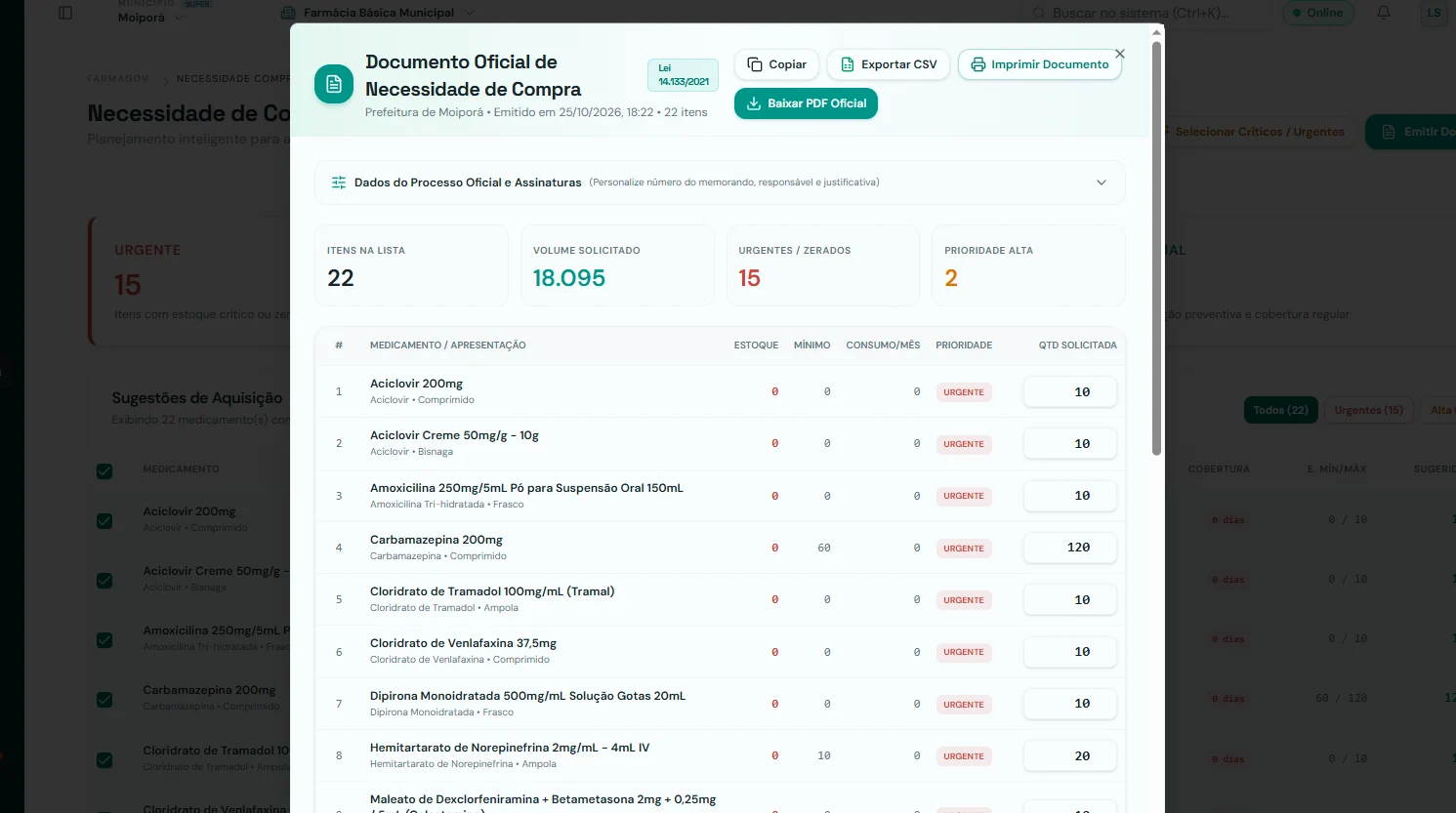Click the quantity field for Carbamazepina 200mg
This screenshot has width=1456, height=813.
(1070, 548)
